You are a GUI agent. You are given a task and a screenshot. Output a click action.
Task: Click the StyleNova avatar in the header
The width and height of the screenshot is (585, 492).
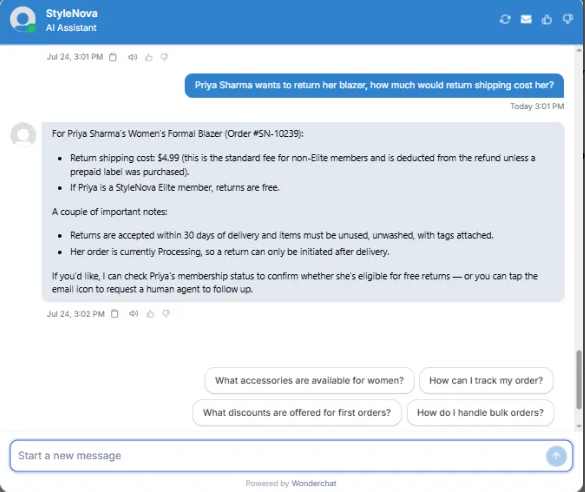tap(23, 19)
